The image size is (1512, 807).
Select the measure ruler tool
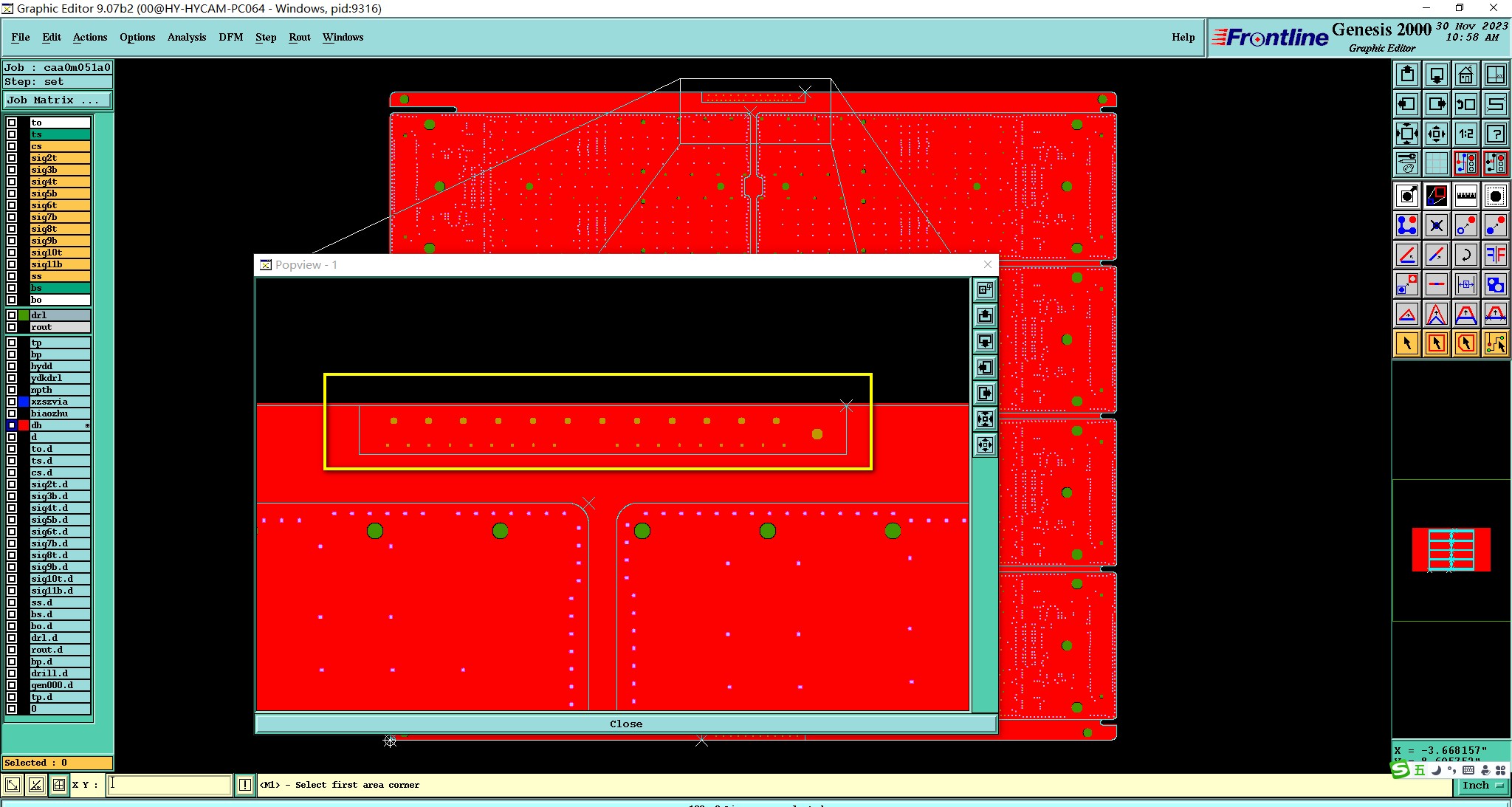click(x=1465, y=196)
